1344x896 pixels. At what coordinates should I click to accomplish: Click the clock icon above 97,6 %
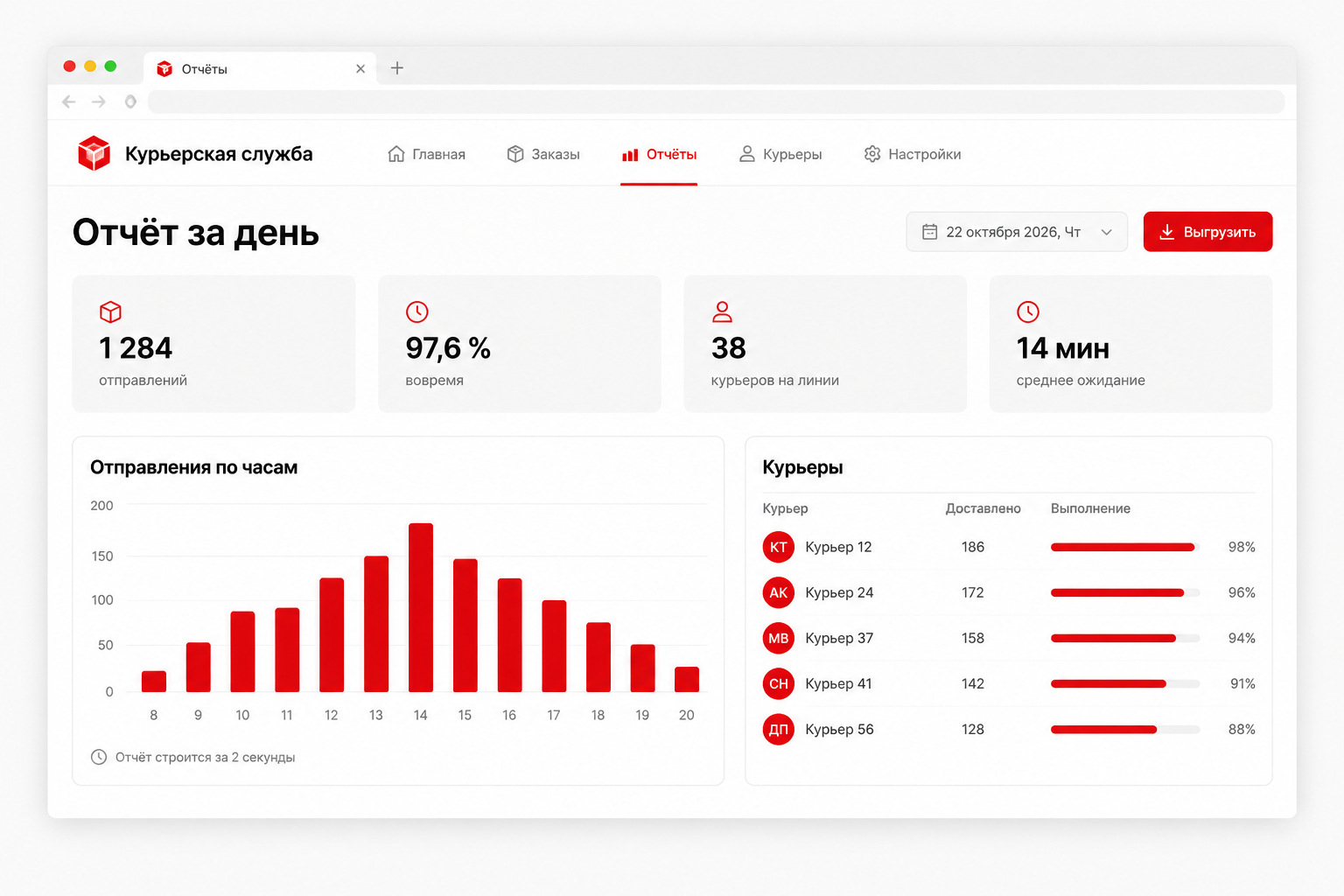coord(417,311)
